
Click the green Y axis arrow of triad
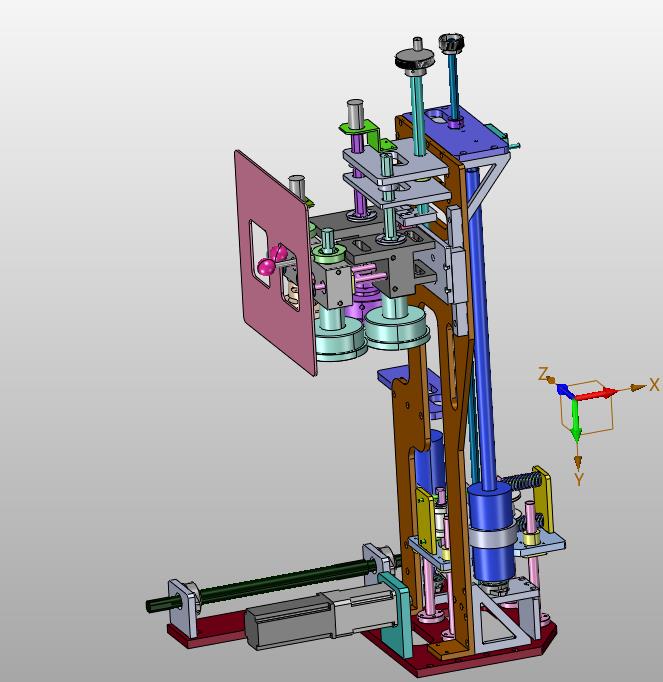(576, 420)
